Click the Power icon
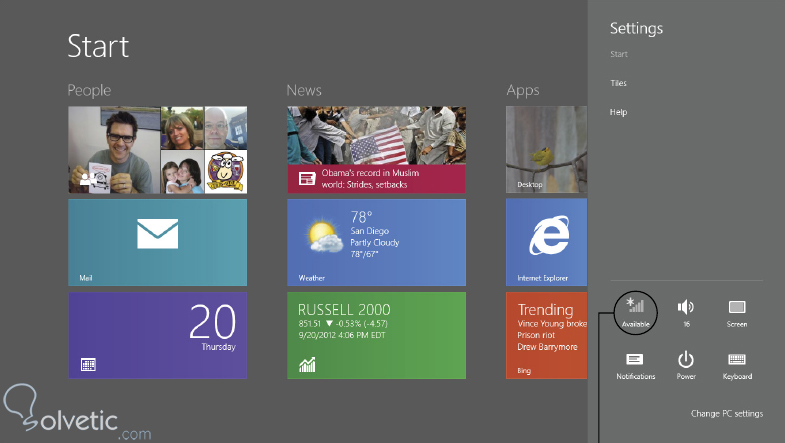Viewport: 785px width, 443px height. 686,359
